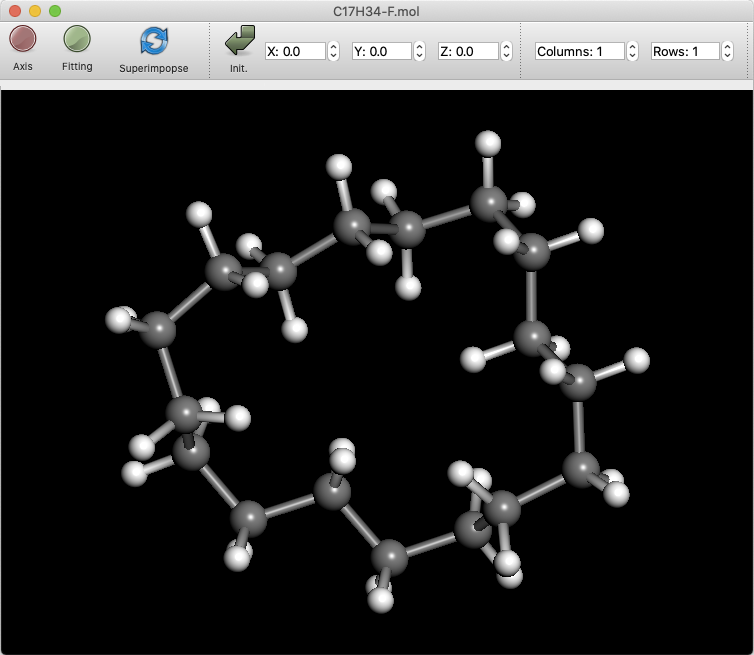Click the lowest carbon atom of the ring
This screenshot has width=754, height=655.
pos(390,556)
